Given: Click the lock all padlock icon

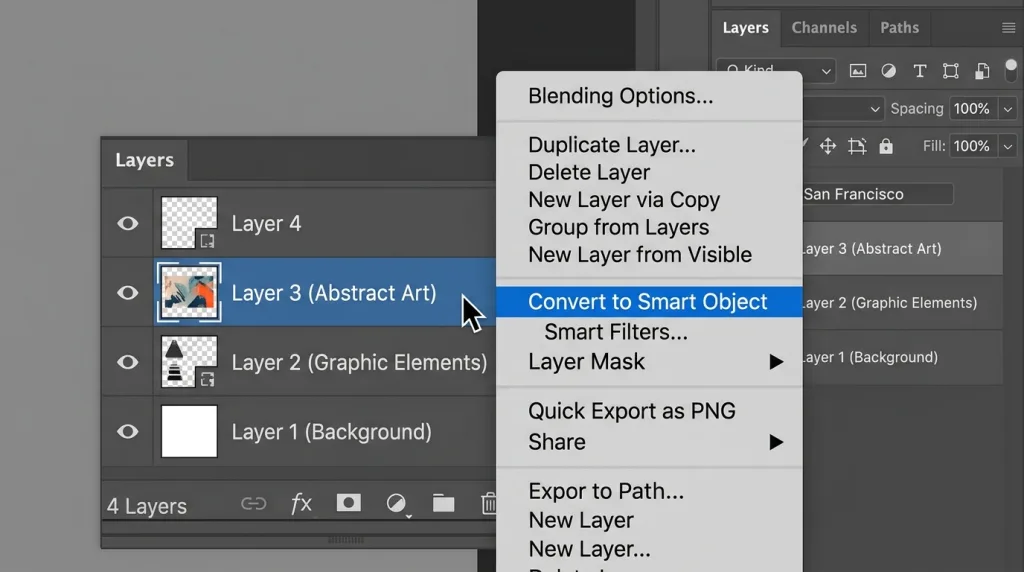Looking at the screenshot, I should pyautogui.click(x=886, y=146).
